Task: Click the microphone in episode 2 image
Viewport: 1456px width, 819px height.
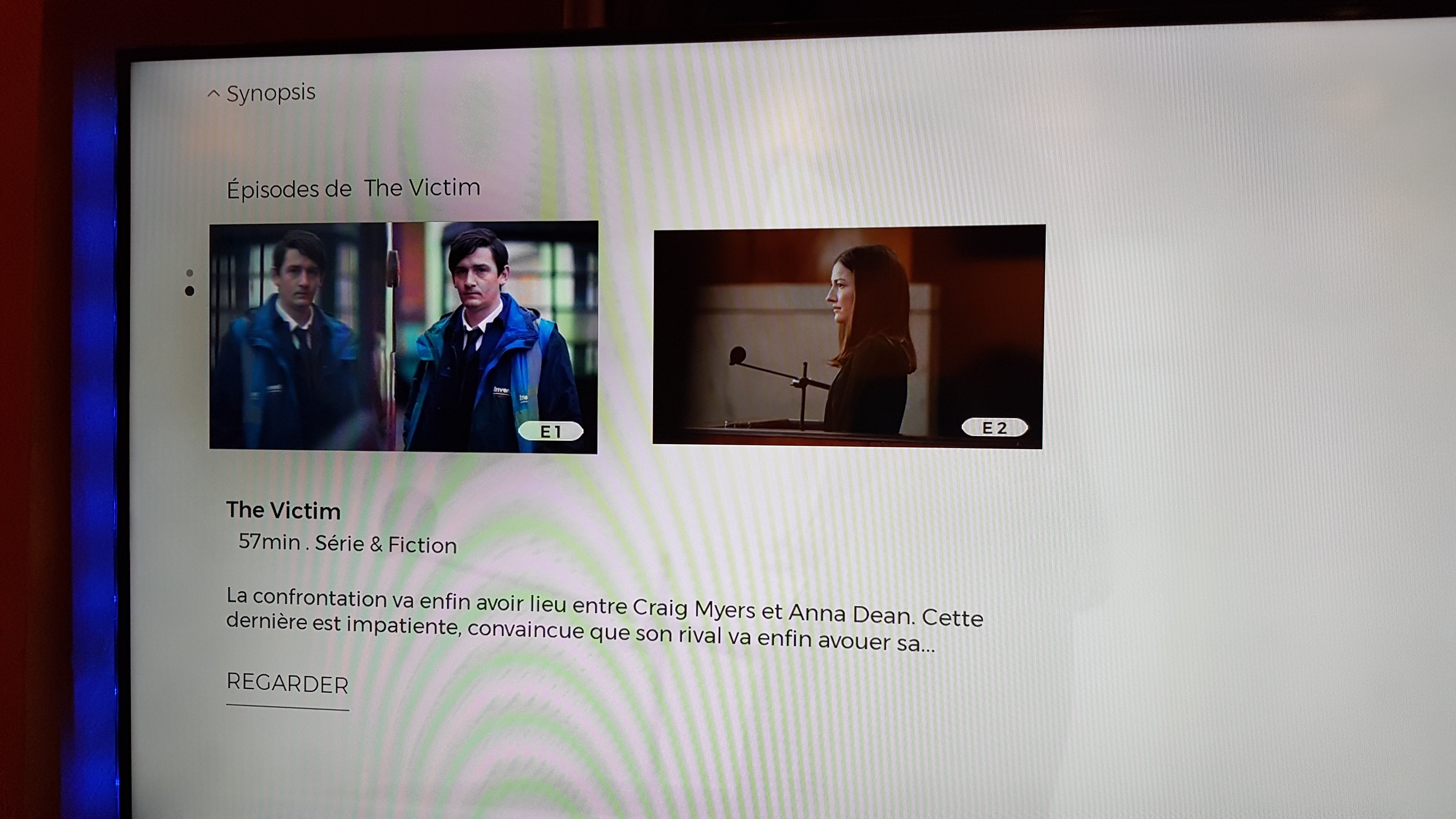Action: (x=738, y=356)
